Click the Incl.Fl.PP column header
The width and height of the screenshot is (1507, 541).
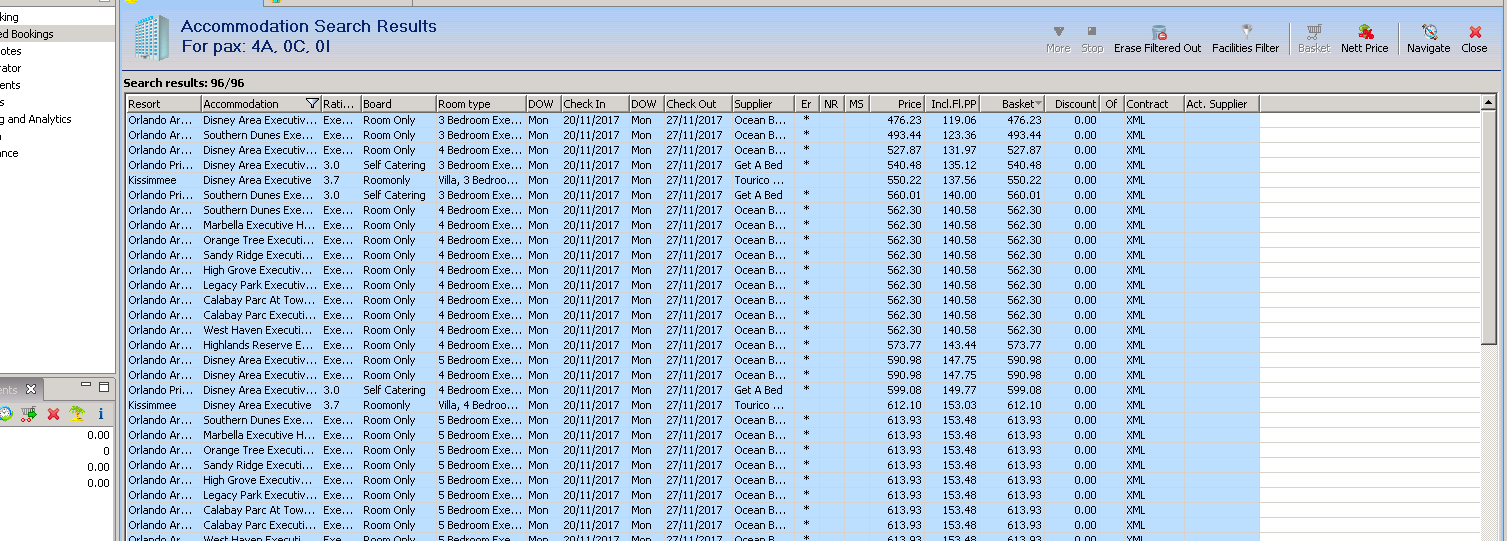952,104
